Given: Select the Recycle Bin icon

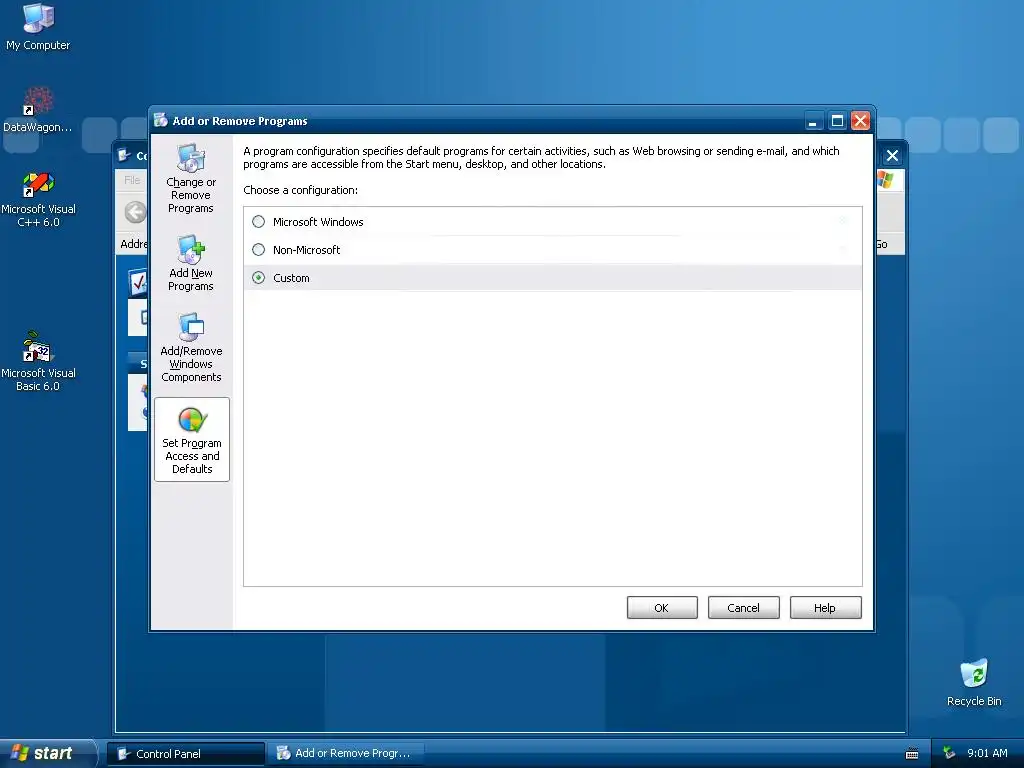Looking at the screenshot, I should click(974, 682).
